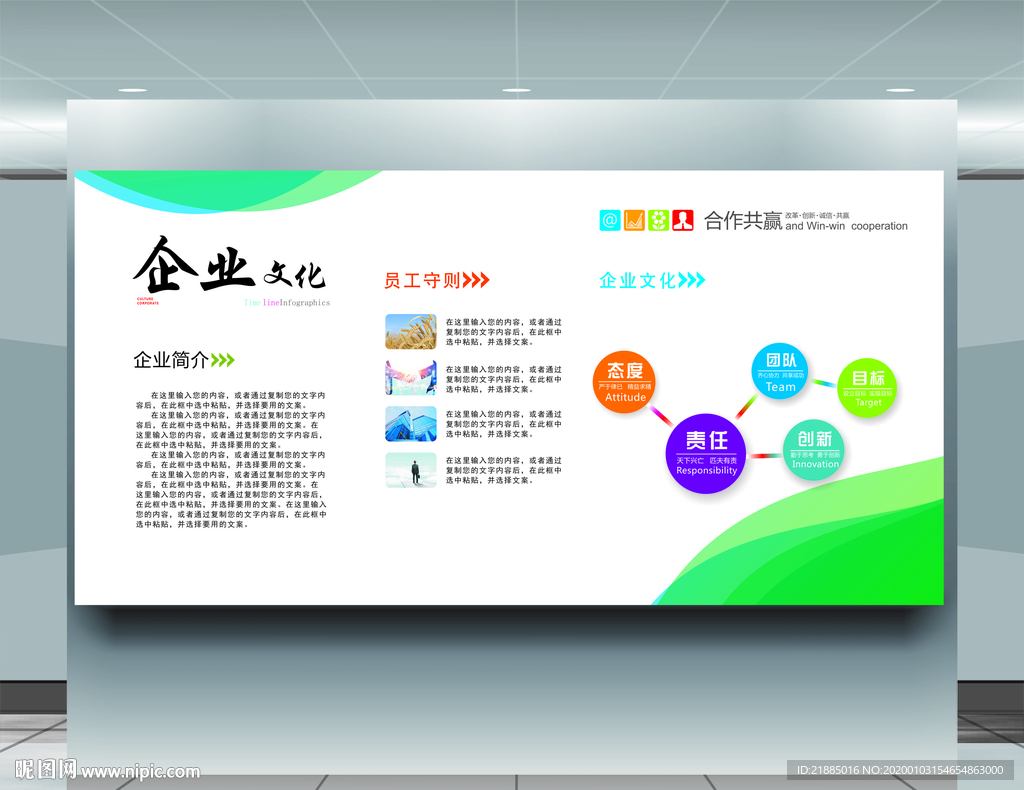This screenshot has width=1024, height=790.
Task: Select the green 目标 Target circle
Action: point(867,388)
